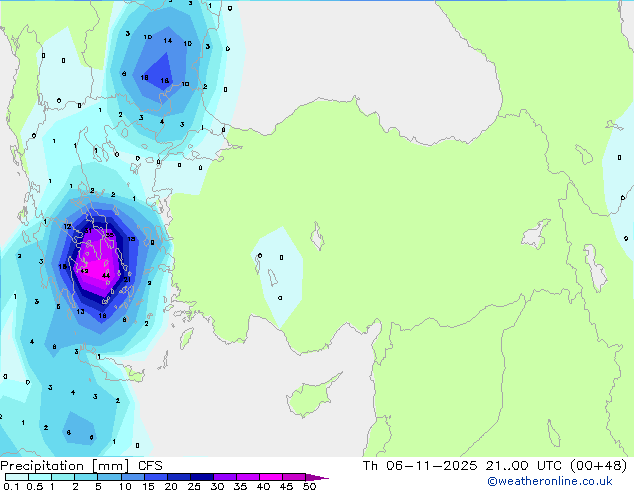Screen dimensions: 634x490
Task: Pick the legend swatch between 10 and 15
Action: point(133,477)
